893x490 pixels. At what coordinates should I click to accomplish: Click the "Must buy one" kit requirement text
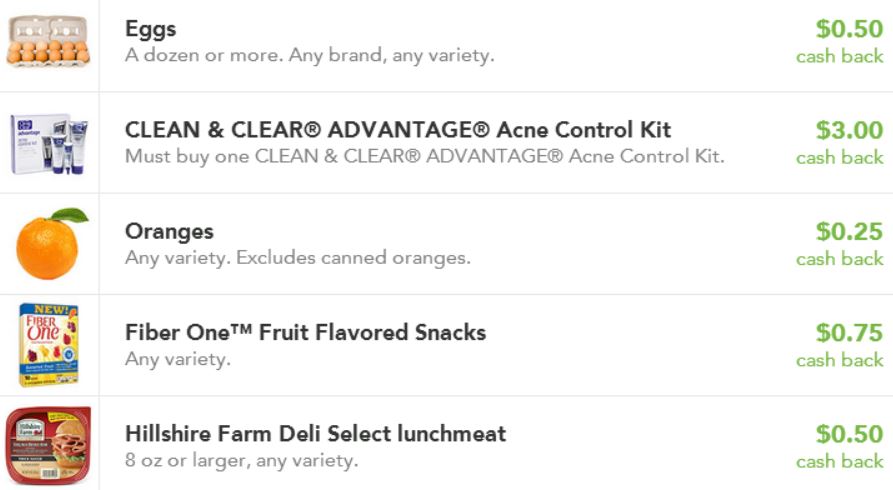coord(424,156)
